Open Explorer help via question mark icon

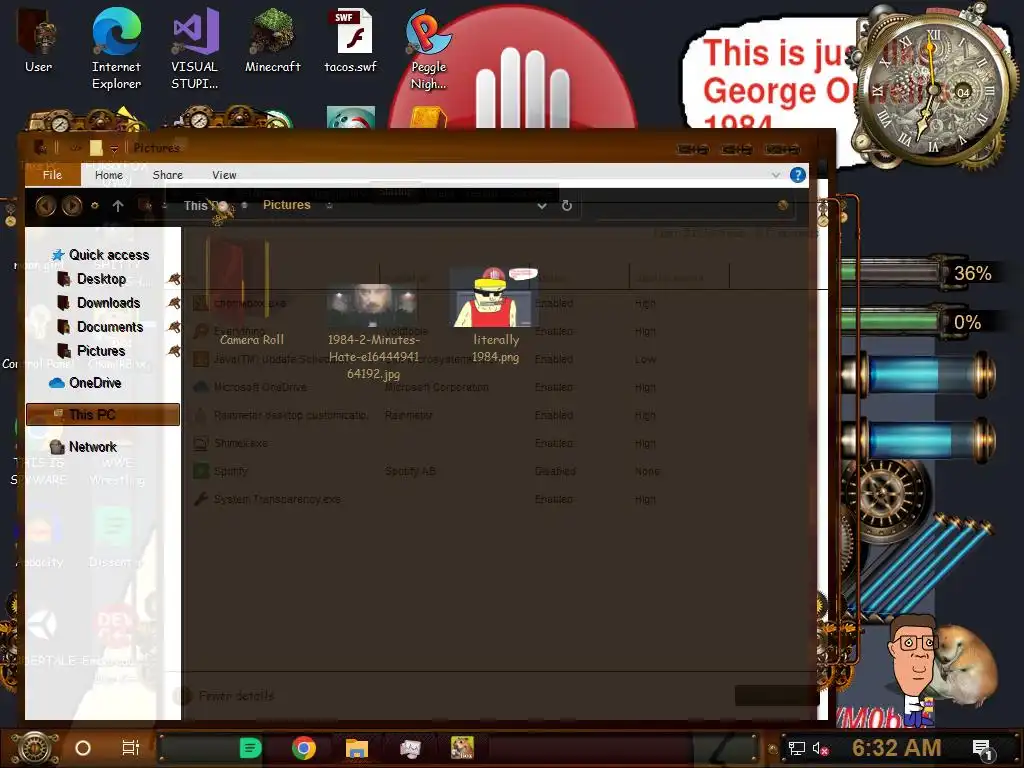point(797,175)
